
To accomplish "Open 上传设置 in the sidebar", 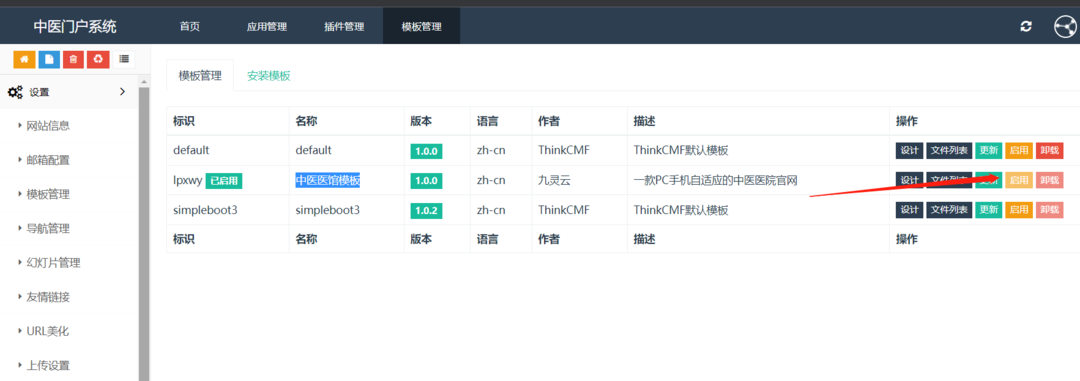I will click(48, 365).
